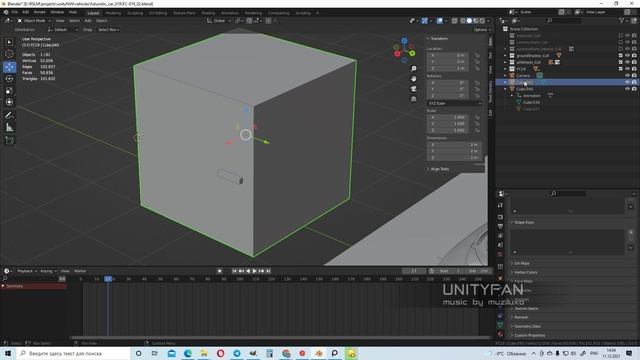Viewport: 640px width, 360px height.
Task: Switch to Modeling workspace tab
Action: coord(113,13)
